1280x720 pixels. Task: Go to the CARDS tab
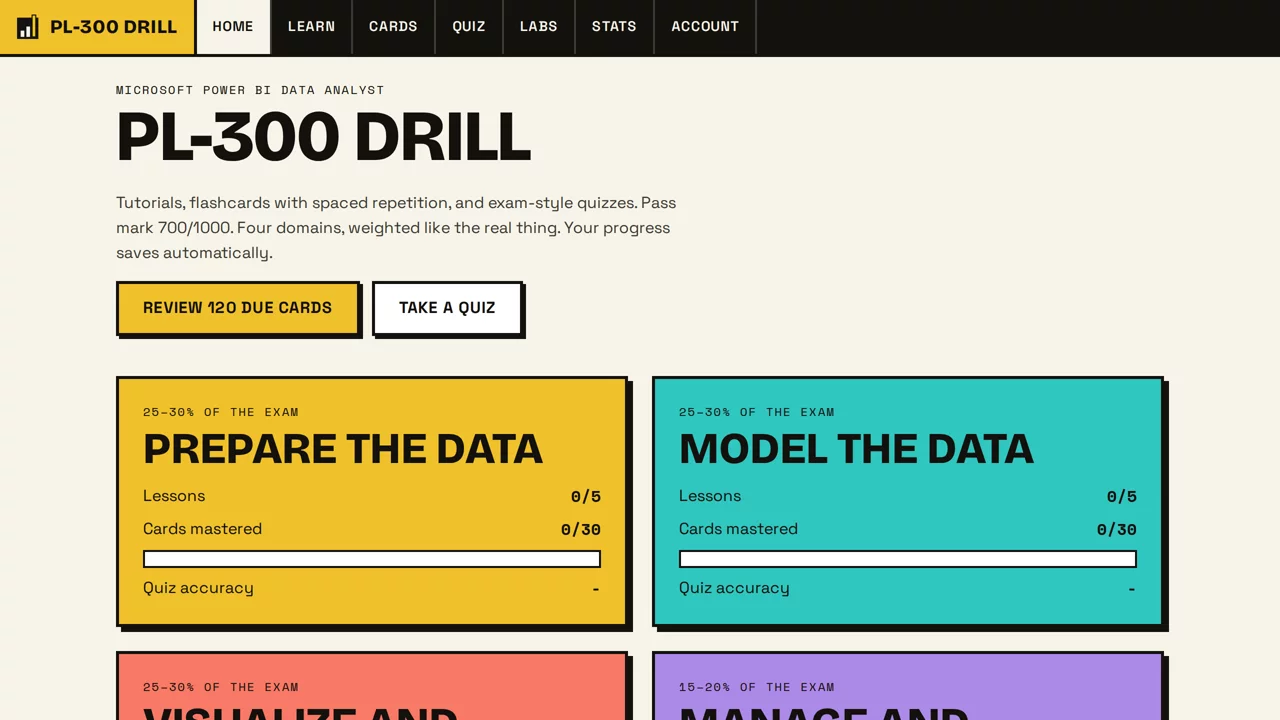pos(393,27)
